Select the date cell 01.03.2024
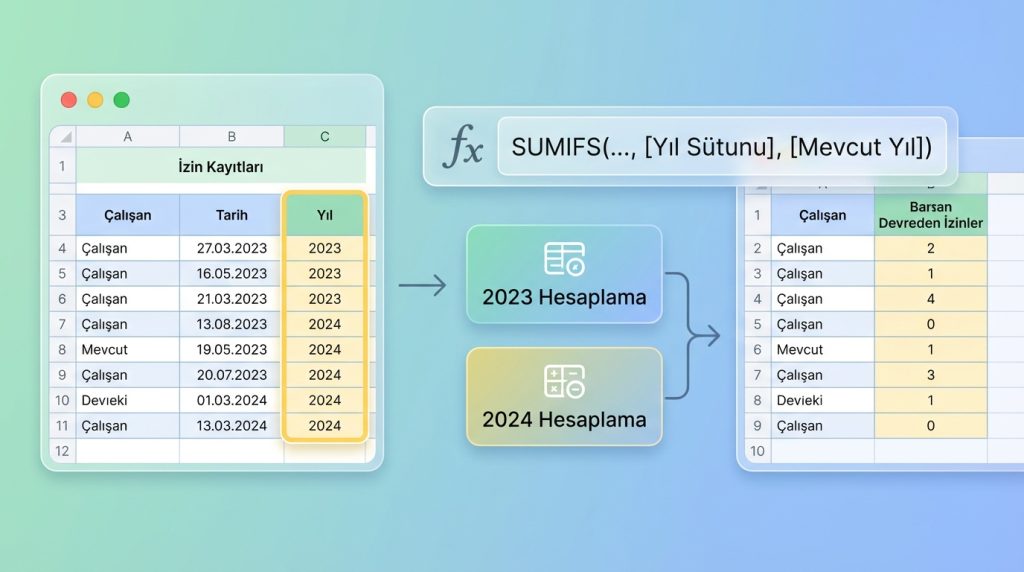The height and width of the screenshot is (572, 1024). pyautogui.click(x=232, y=400)
